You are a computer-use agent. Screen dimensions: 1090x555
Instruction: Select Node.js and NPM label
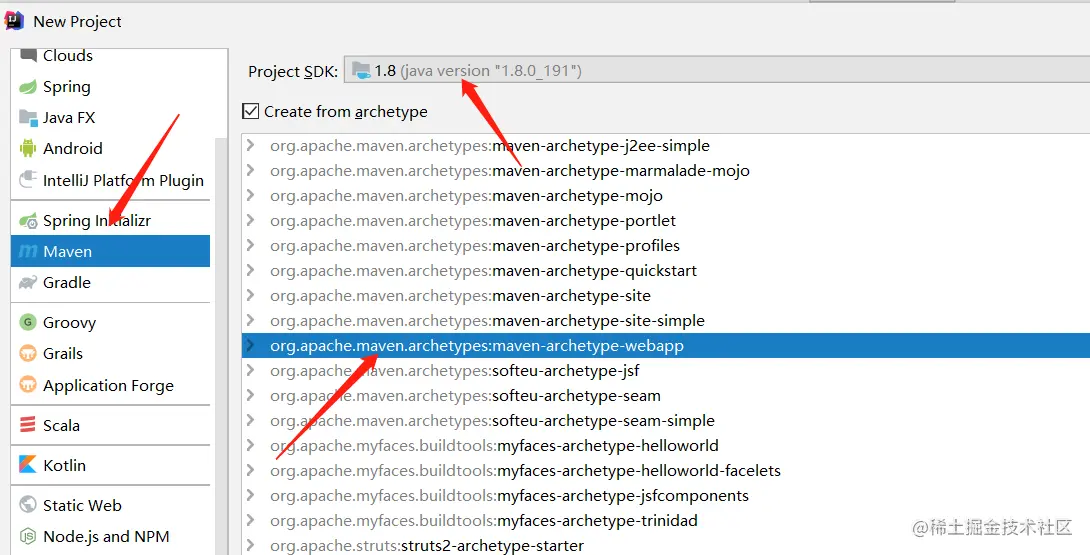(x=106, y=536)
